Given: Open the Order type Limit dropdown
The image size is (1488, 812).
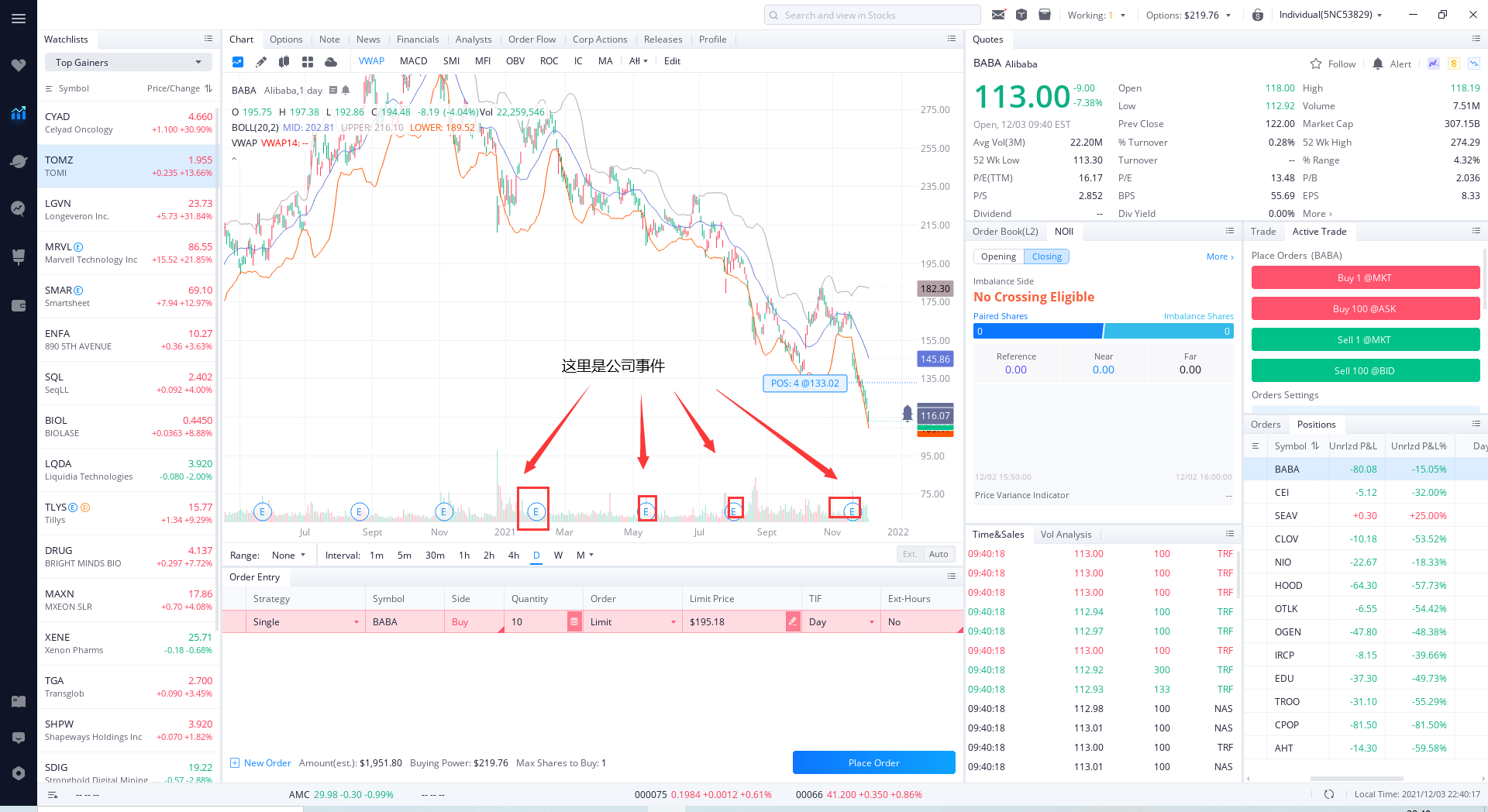Looking at the screenshot, I should [x=633, y=621].
